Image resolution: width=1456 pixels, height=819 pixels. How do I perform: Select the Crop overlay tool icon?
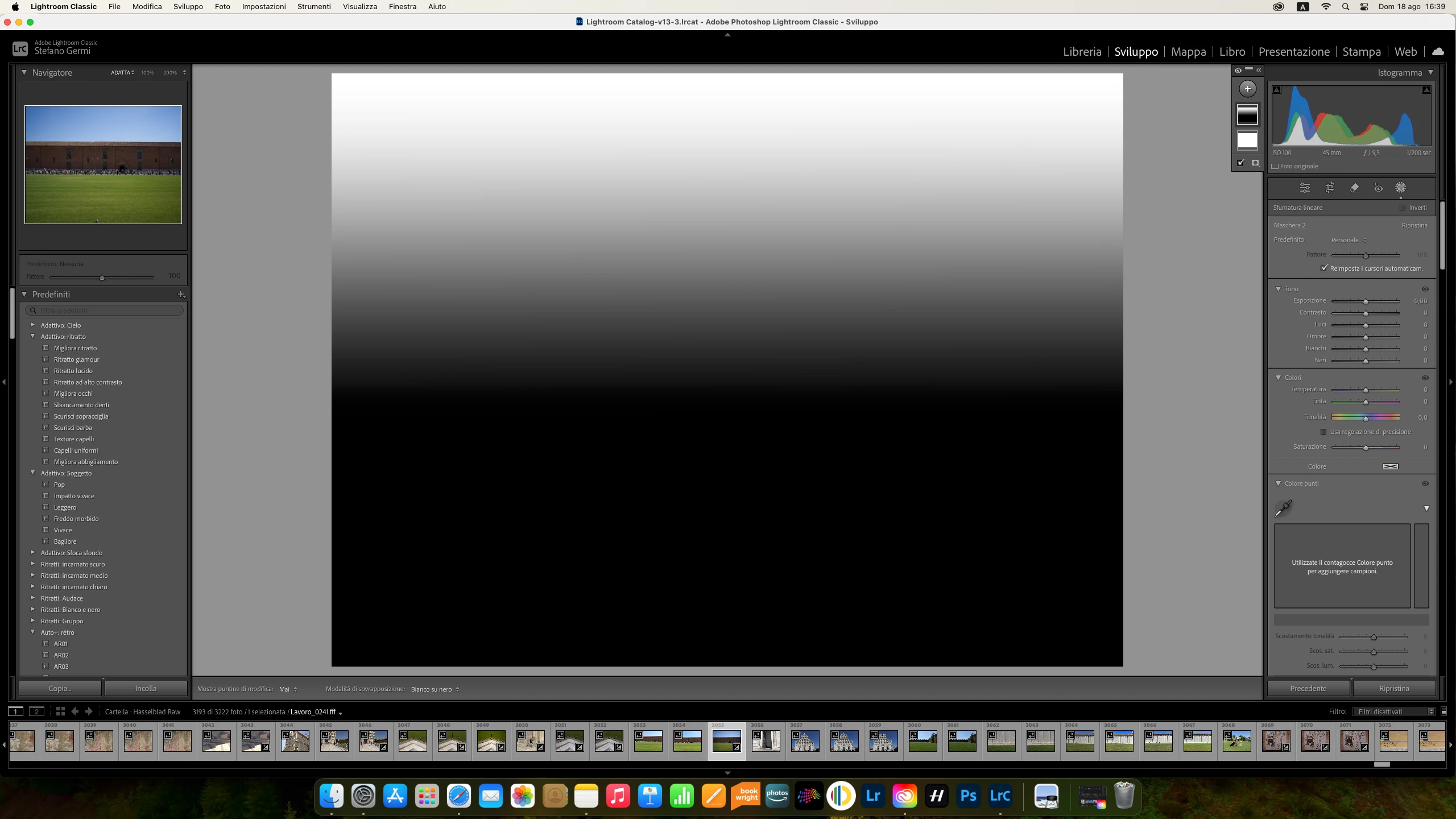coord(1330,188)
